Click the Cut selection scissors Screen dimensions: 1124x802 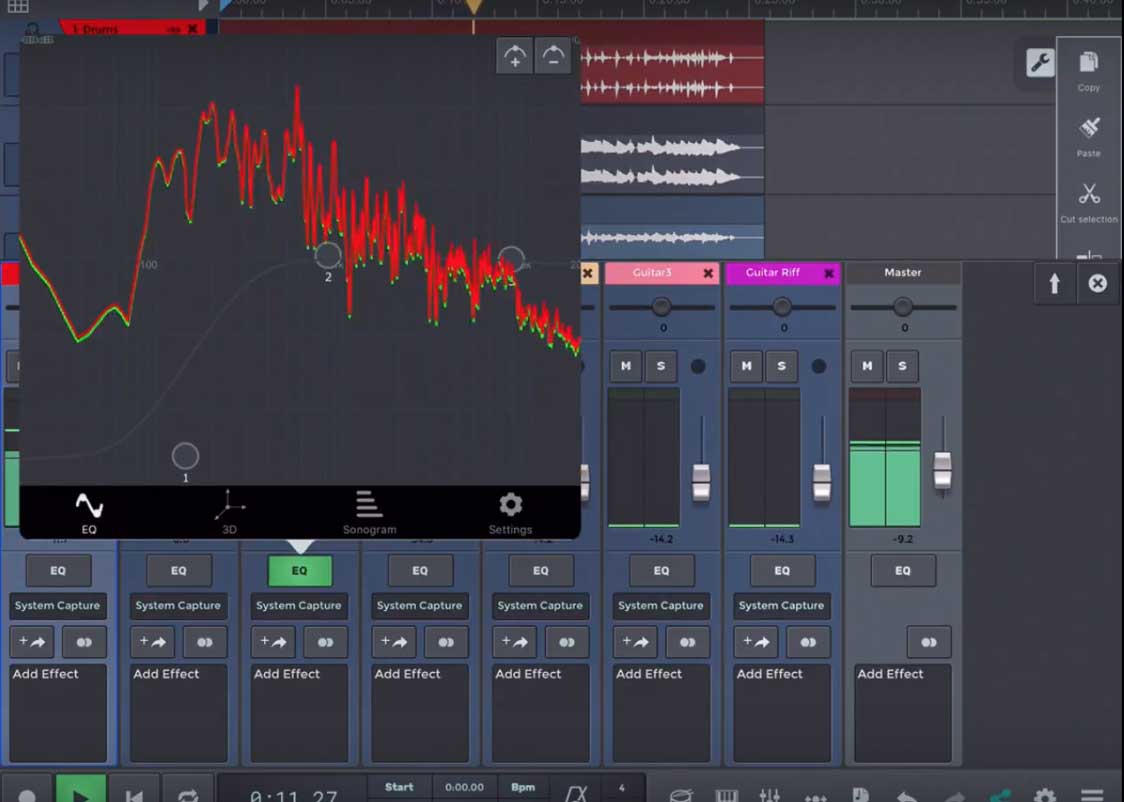pyautogui.click(x=1089, y=198)
